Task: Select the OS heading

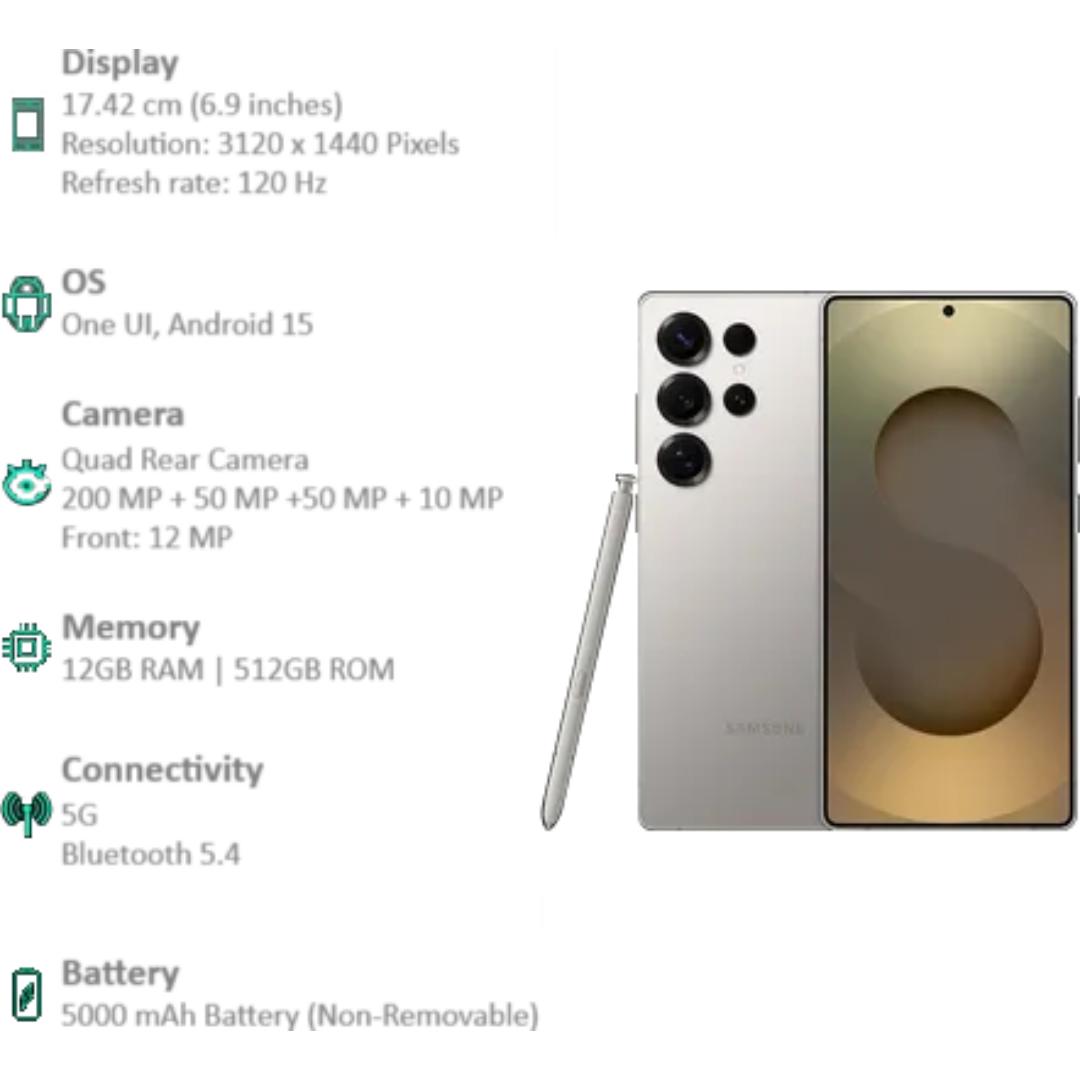Action: click(x=83, y=282)
